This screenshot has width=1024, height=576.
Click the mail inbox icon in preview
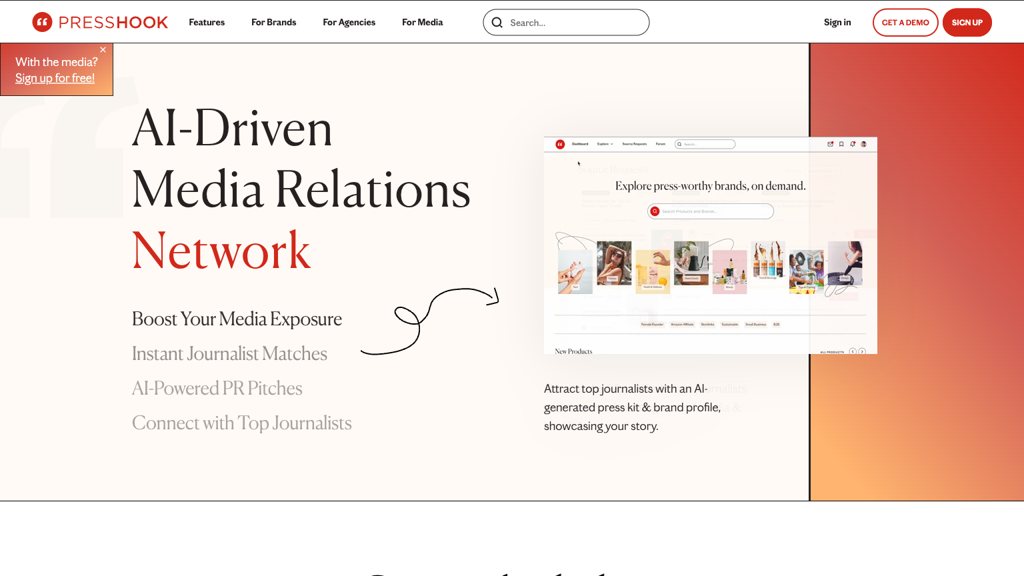(x=830, y=144)
